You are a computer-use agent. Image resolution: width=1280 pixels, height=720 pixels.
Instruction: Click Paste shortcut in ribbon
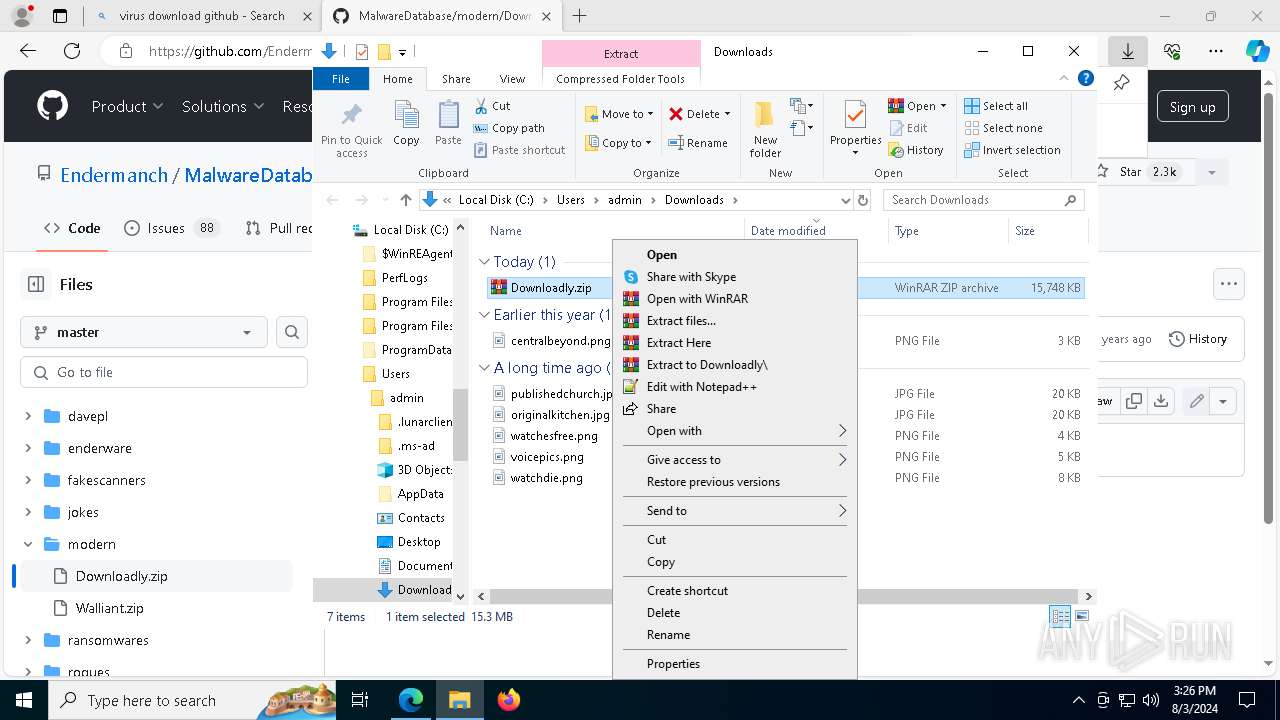pyautogui.click(x=519, y=150)
